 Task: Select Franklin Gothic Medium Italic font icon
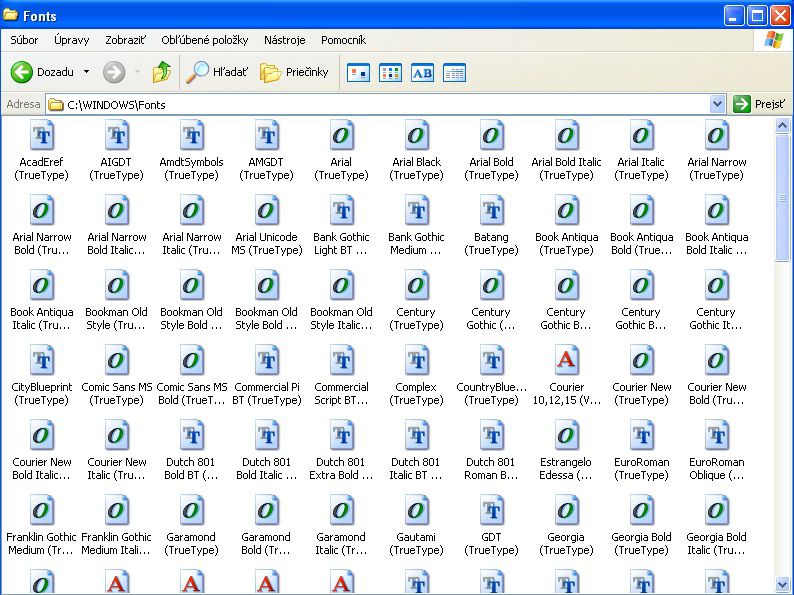coord(116,510)
